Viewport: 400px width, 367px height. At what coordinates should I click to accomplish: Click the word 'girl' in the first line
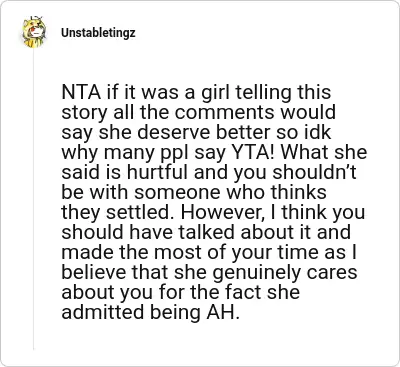click(x=216, y=92)
